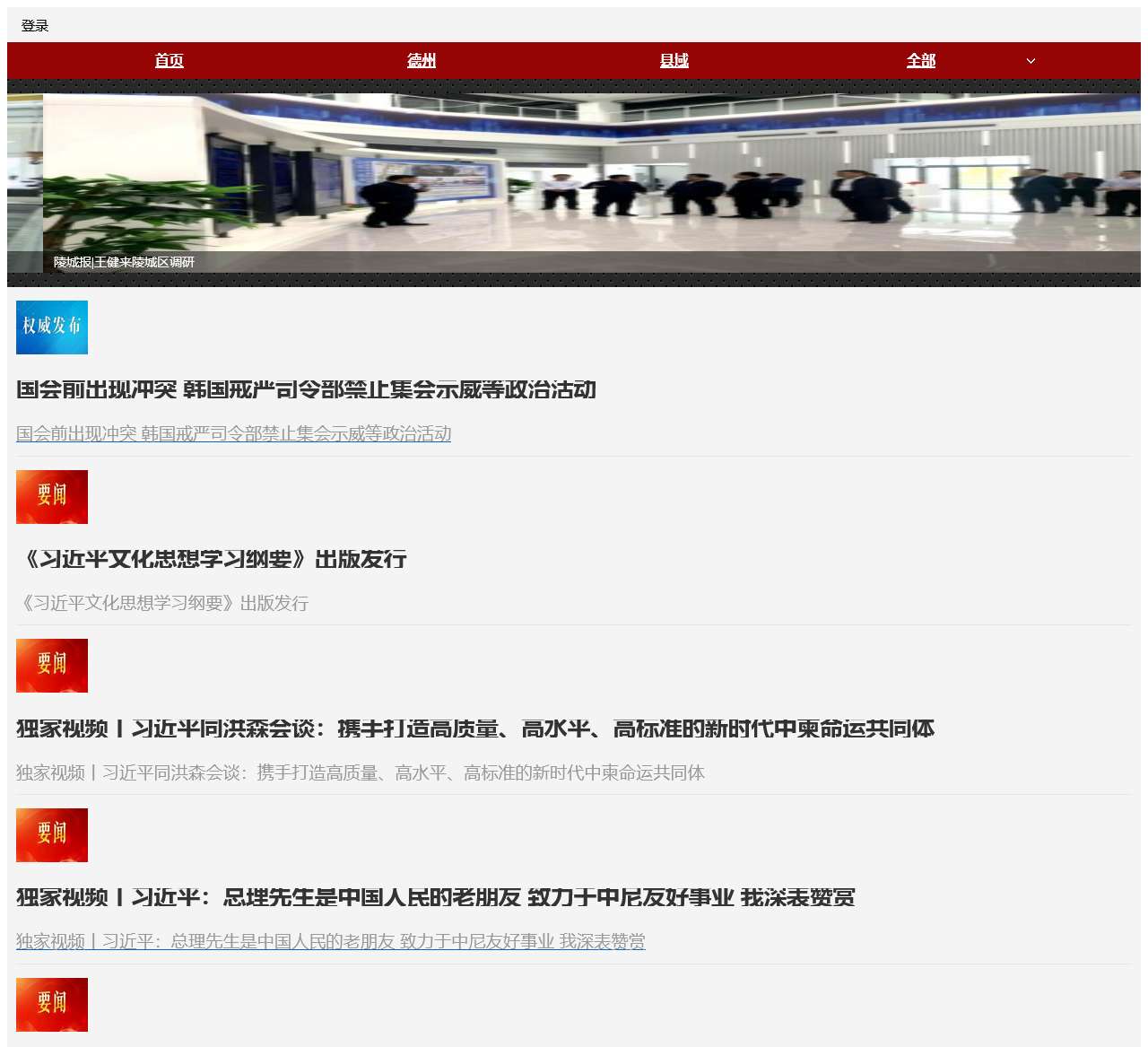
Task: Expand the chevron dropdown beside 全部
Action: (x=1031, y=61)
